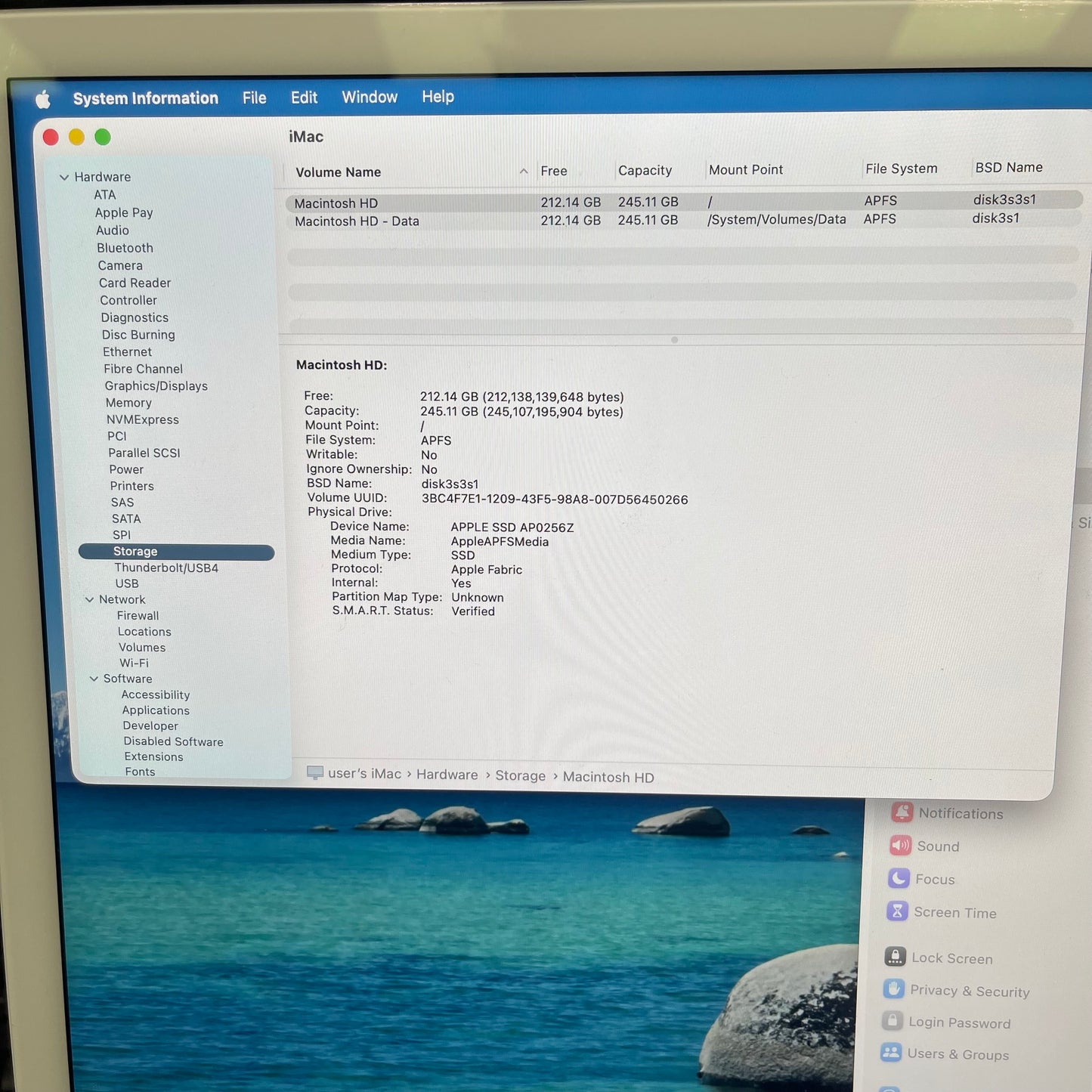Collapse the Software section in sidebar
The image size is (1092, 1092).
(94, 679)
